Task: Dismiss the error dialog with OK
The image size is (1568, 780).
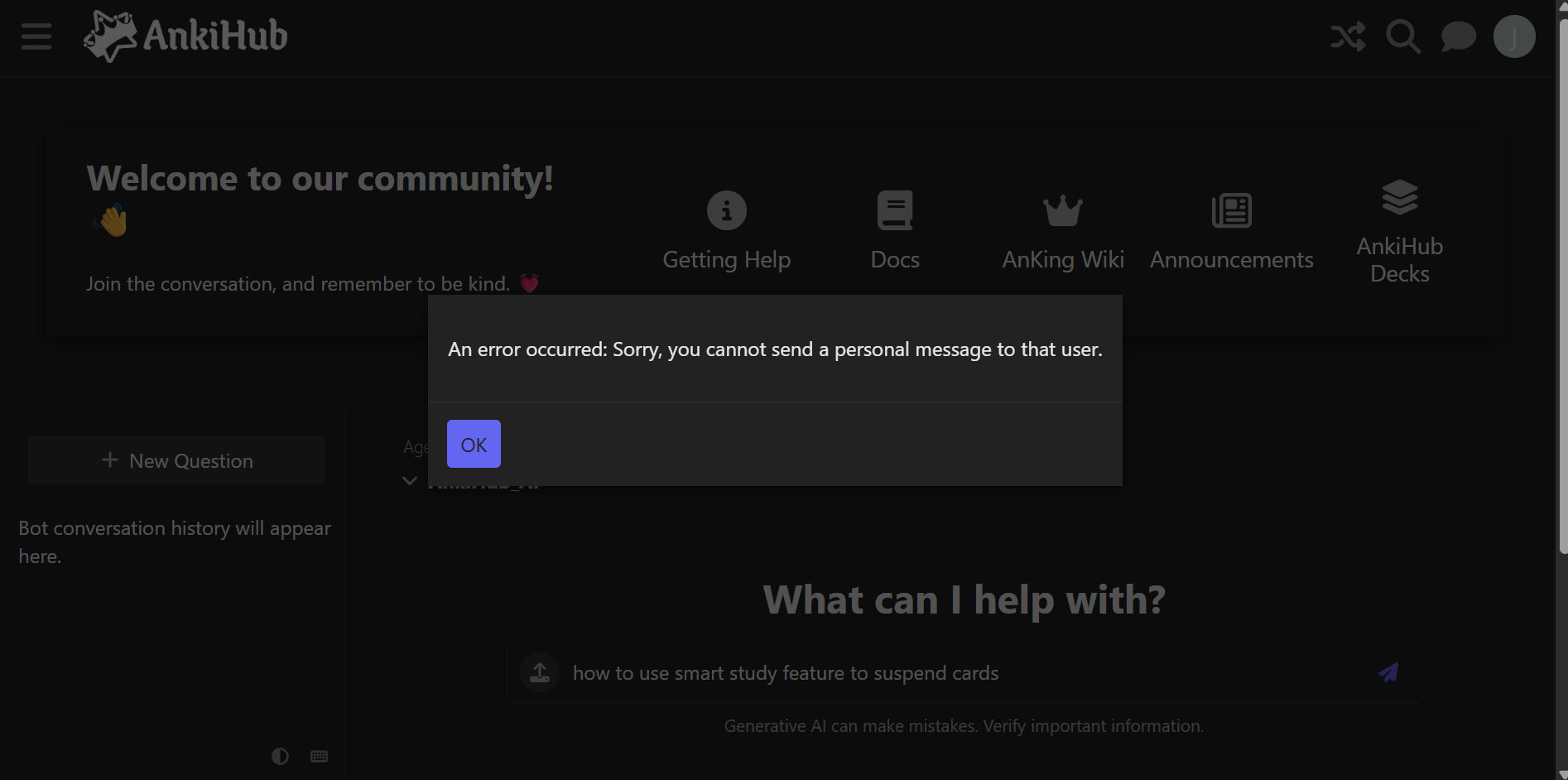Action: tap(474, 444)
